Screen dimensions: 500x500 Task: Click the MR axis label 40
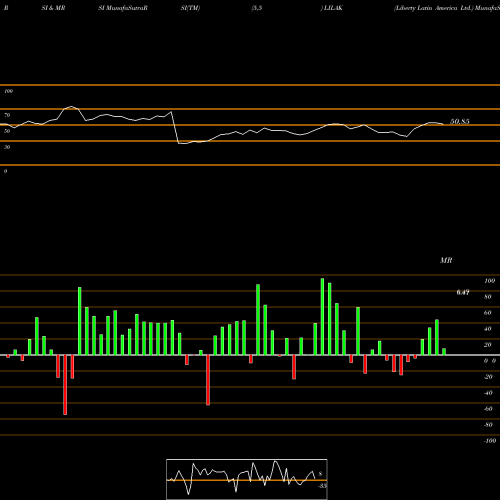(x=488, y=329)
